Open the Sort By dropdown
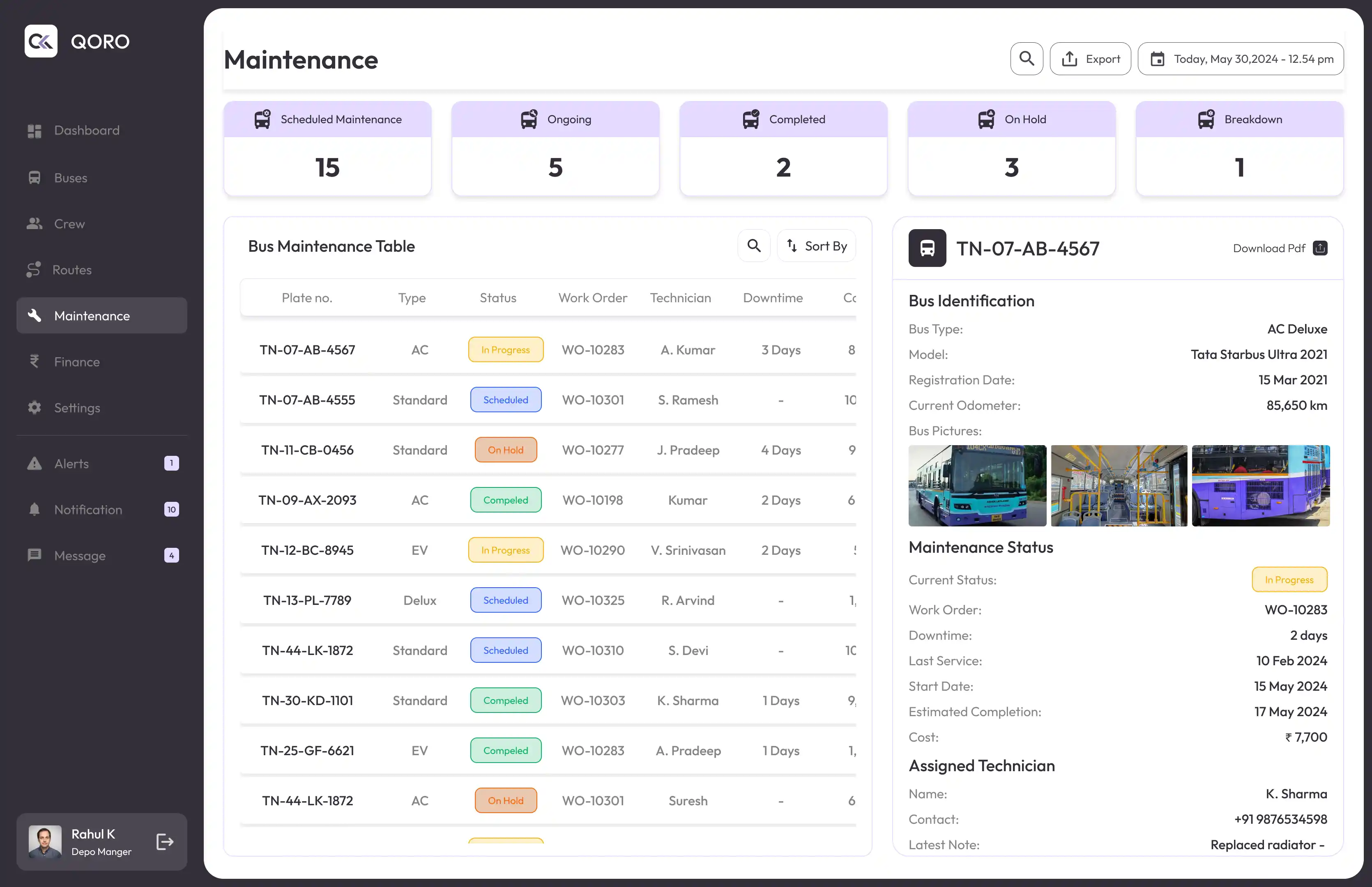 point(816,246)
